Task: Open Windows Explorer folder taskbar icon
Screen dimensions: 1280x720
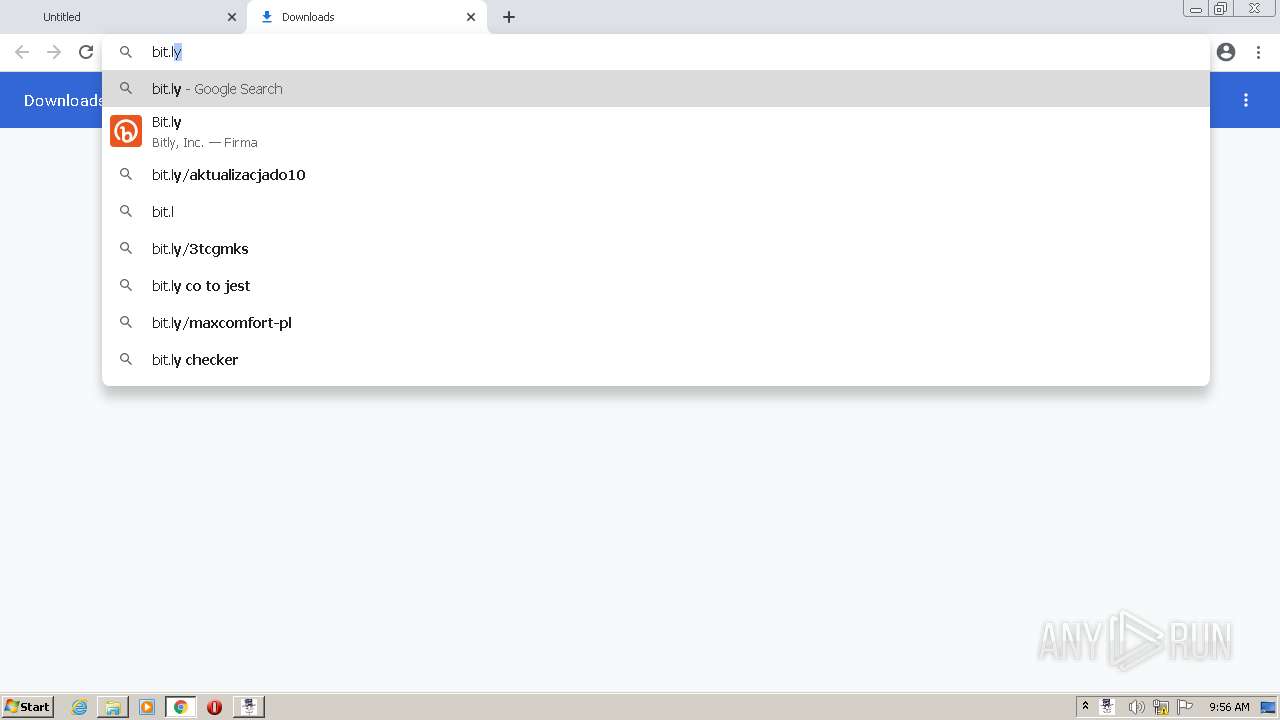Action: coord(113,707)
